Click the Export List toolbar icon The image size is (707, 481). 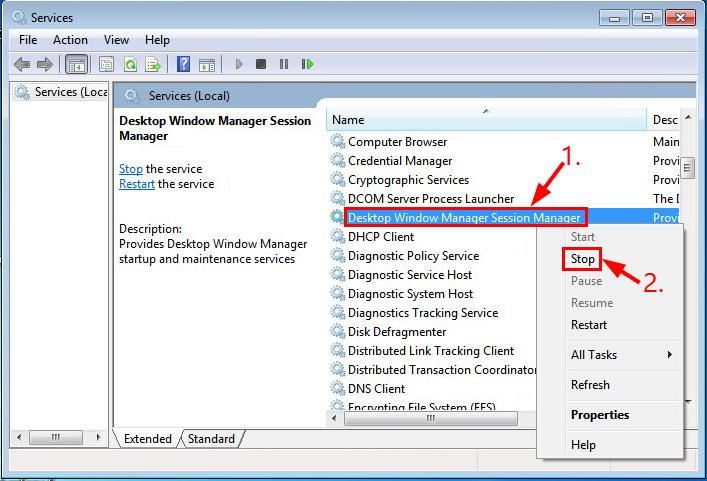click(x=153, y=64)
